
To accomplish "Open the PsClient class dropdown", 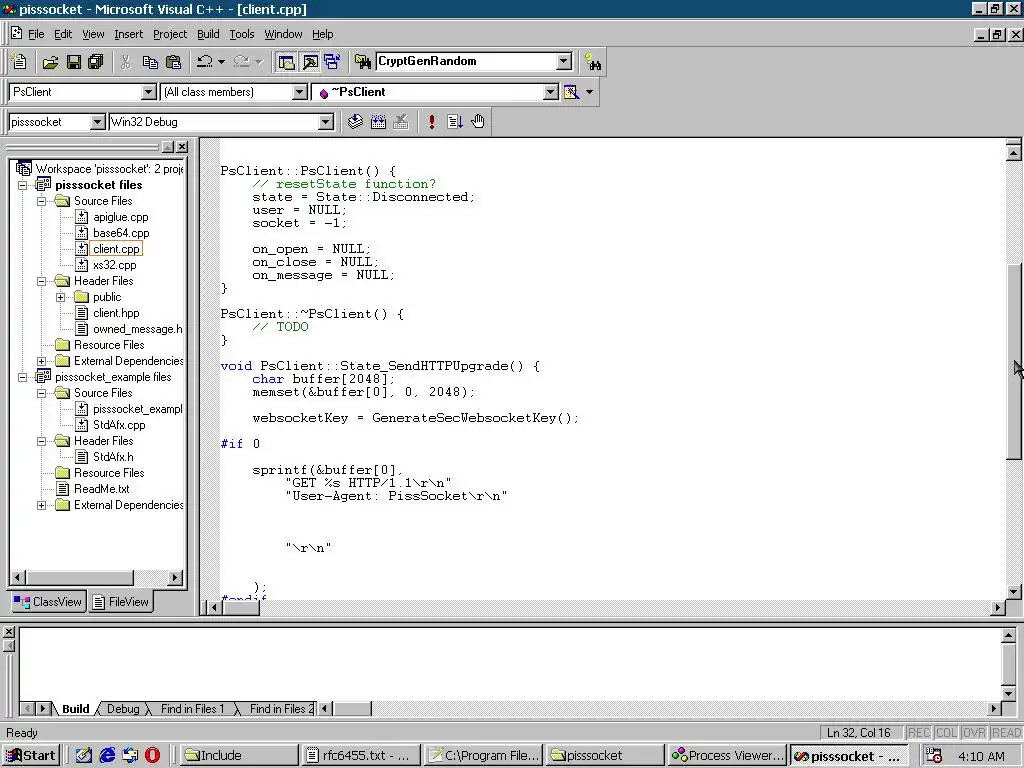I will (x=149, y=92).
